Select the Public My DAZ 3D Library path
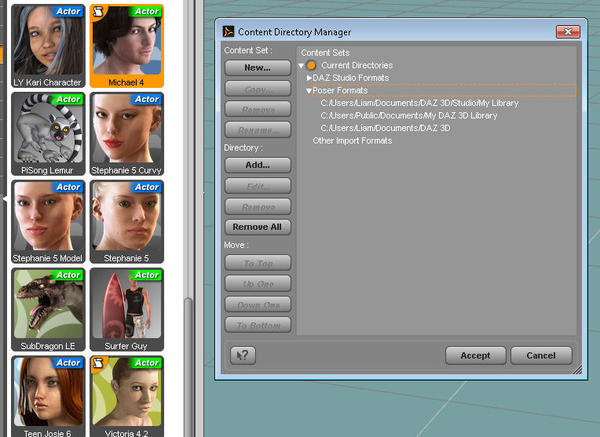600x437 pixels. 409,116
